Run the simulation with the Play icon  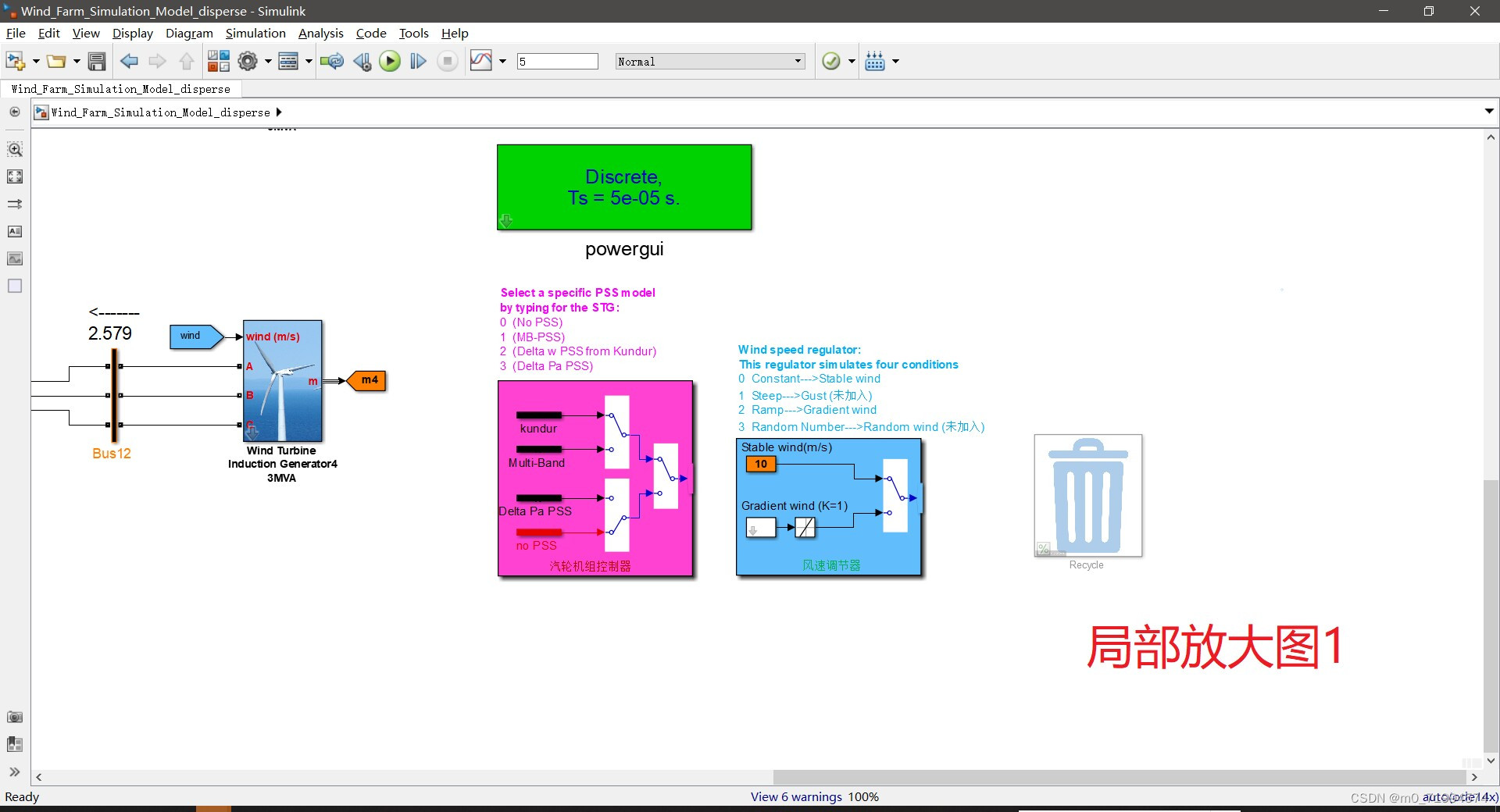pyautogui.click(x=389, y=61)
